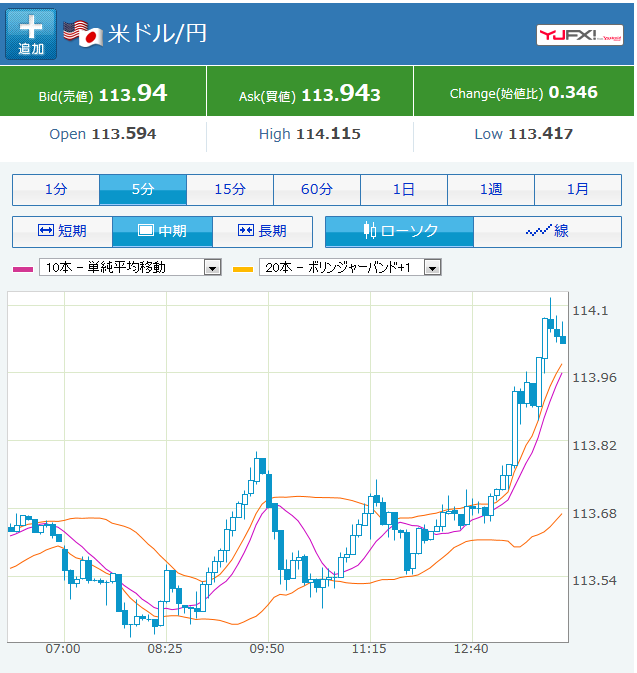637x673 pixels.
Task: Click the 11:15 time axis label
Action: pyautogui.click(x=369, y=649)
